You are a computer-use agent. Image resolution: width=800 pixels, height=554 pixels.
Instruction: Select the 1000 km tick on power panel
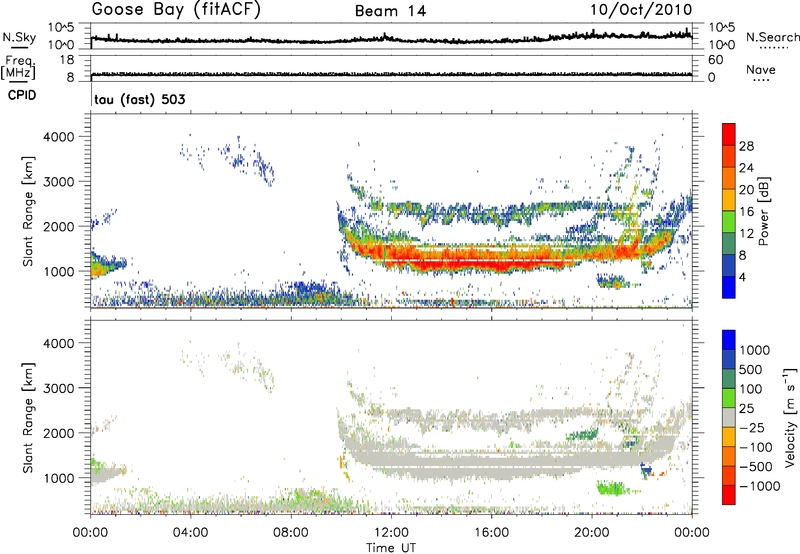[x=59, y=271]
